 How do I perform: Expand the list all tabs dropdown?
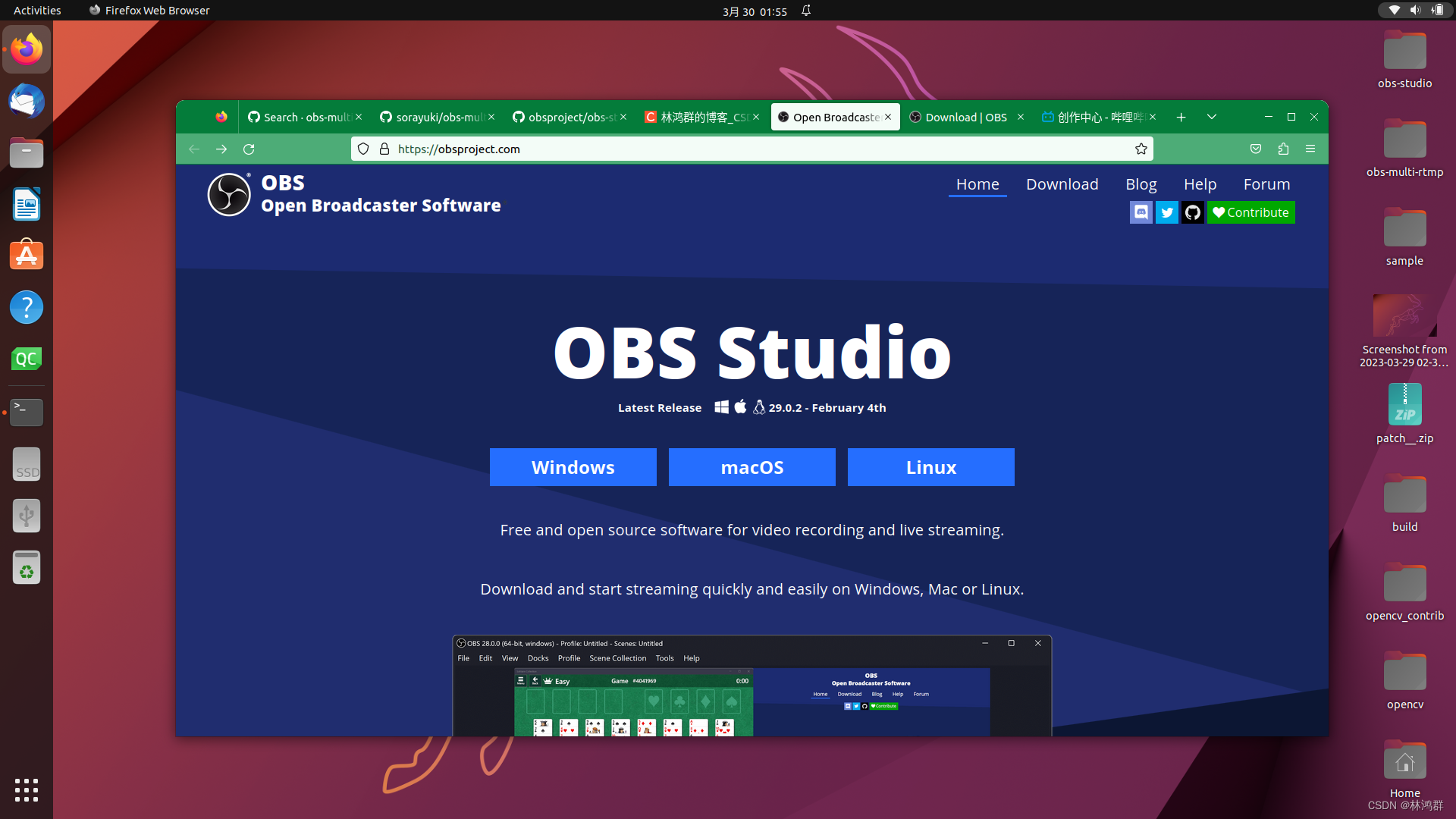click(1212, 117)
